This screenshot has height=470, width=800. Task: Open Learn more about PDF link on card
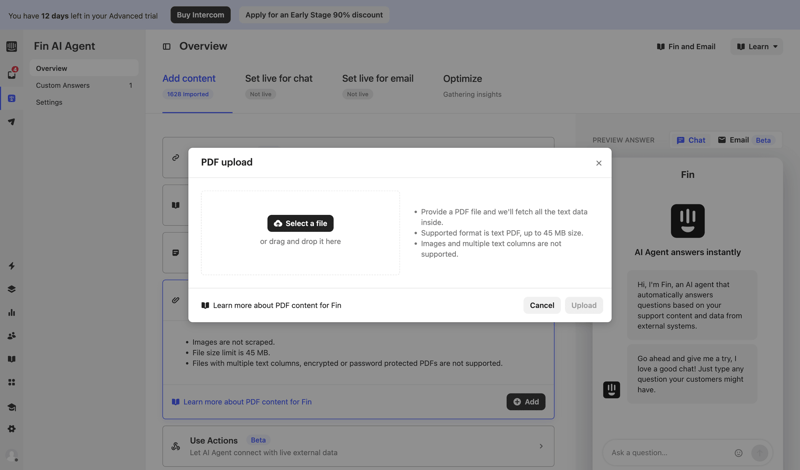(x=241, y=402)
